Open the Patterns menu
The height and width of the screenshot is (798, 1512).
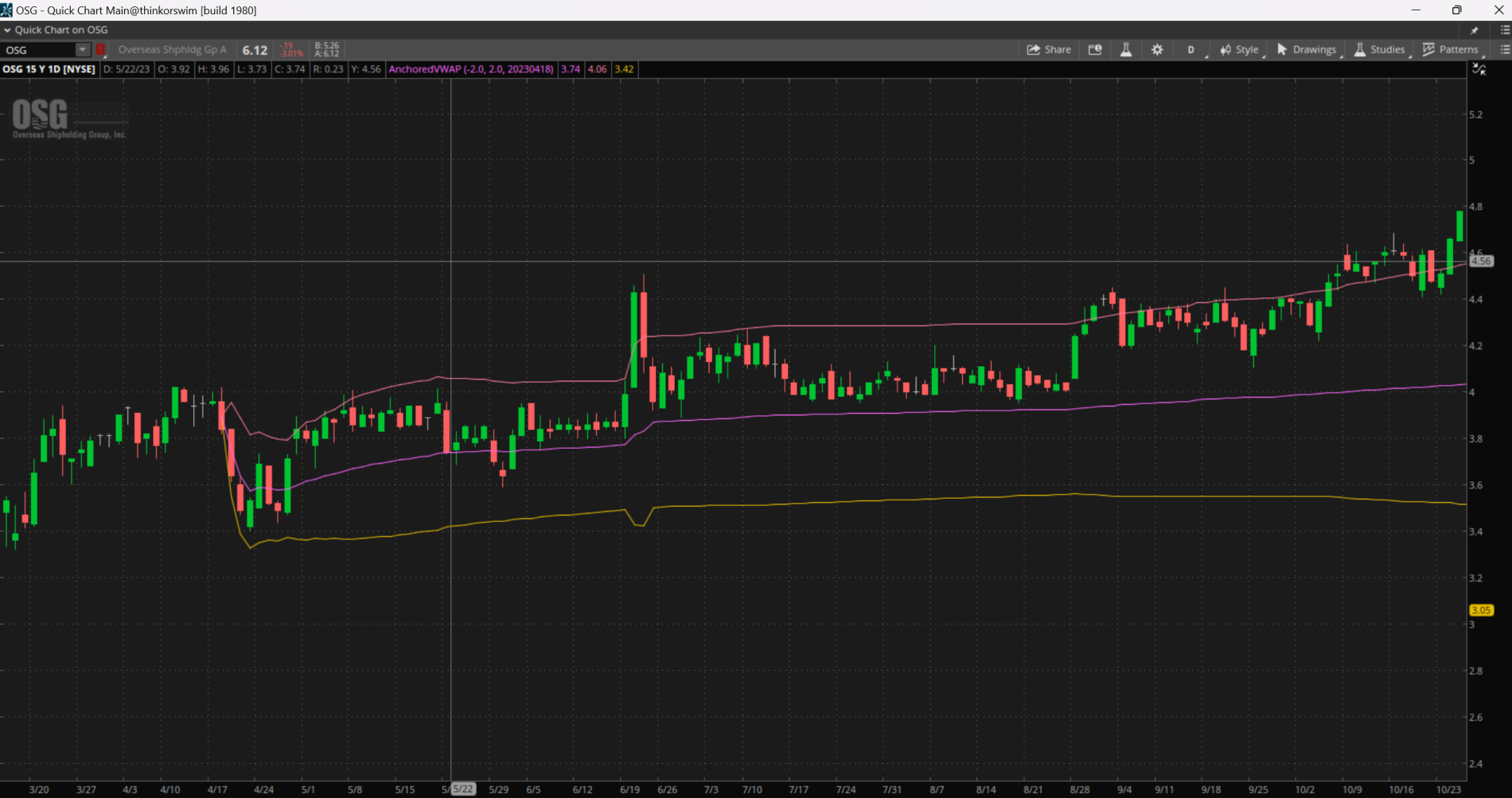pyautogui.click(x=1450, y=49)
